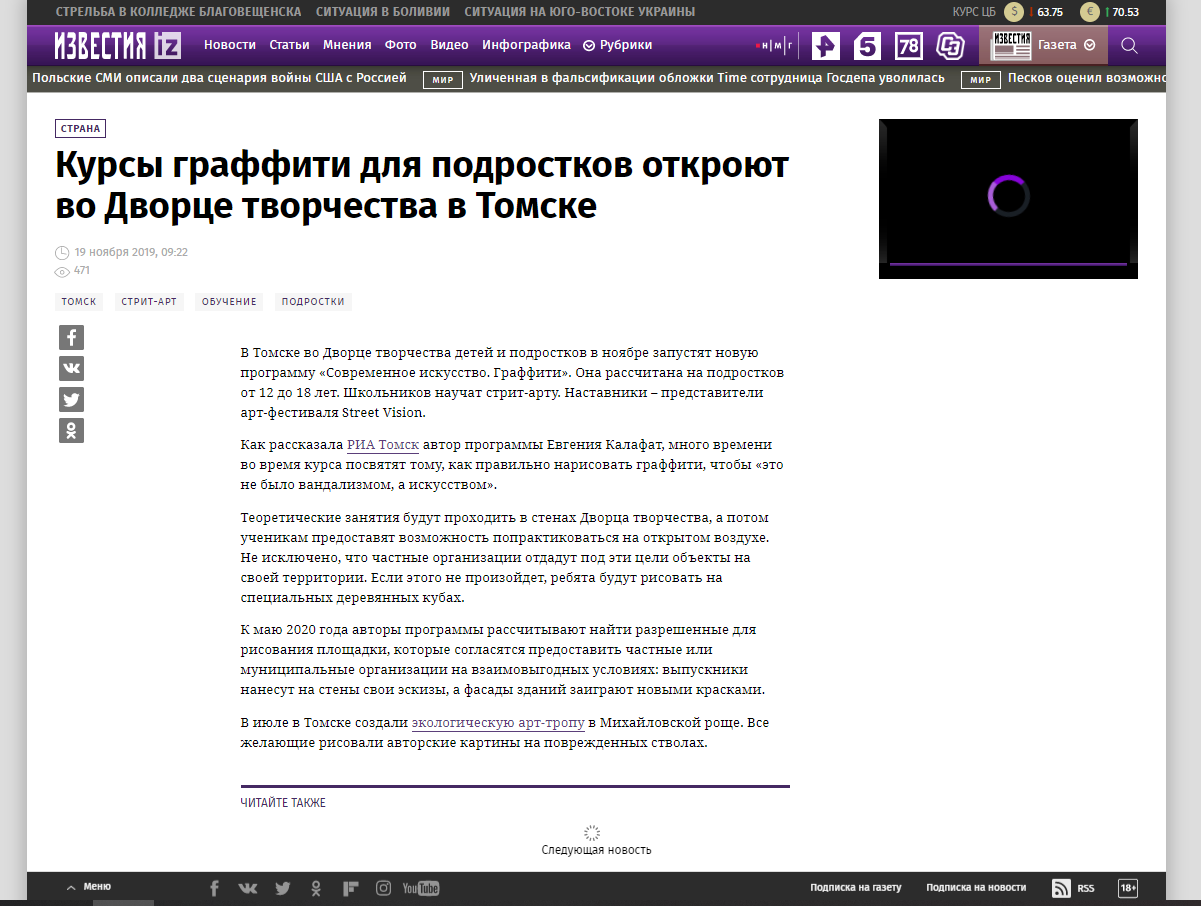Open 'Ситуация на юго-востоке Украины' topic
1201x906 pixels.
(580, 12)
